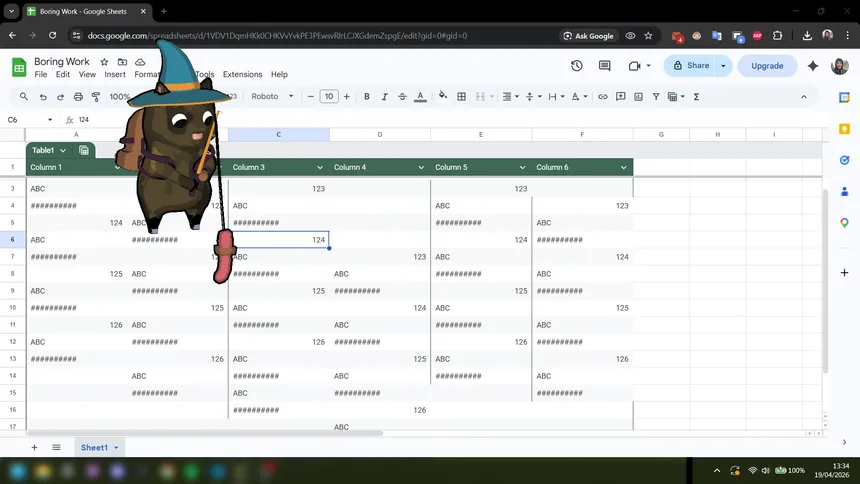Insert a link using toolbar icon
Screen dimensions: 860x484
coord(602,97)
